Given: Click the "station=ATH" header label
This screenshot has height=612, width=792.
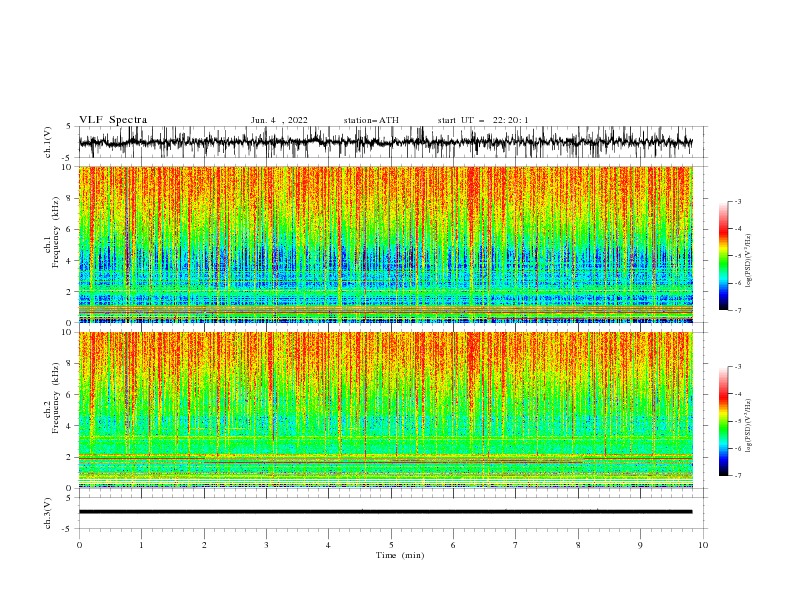Looking at the screenshot, I should pyautogui.click(x=371, y=120).
